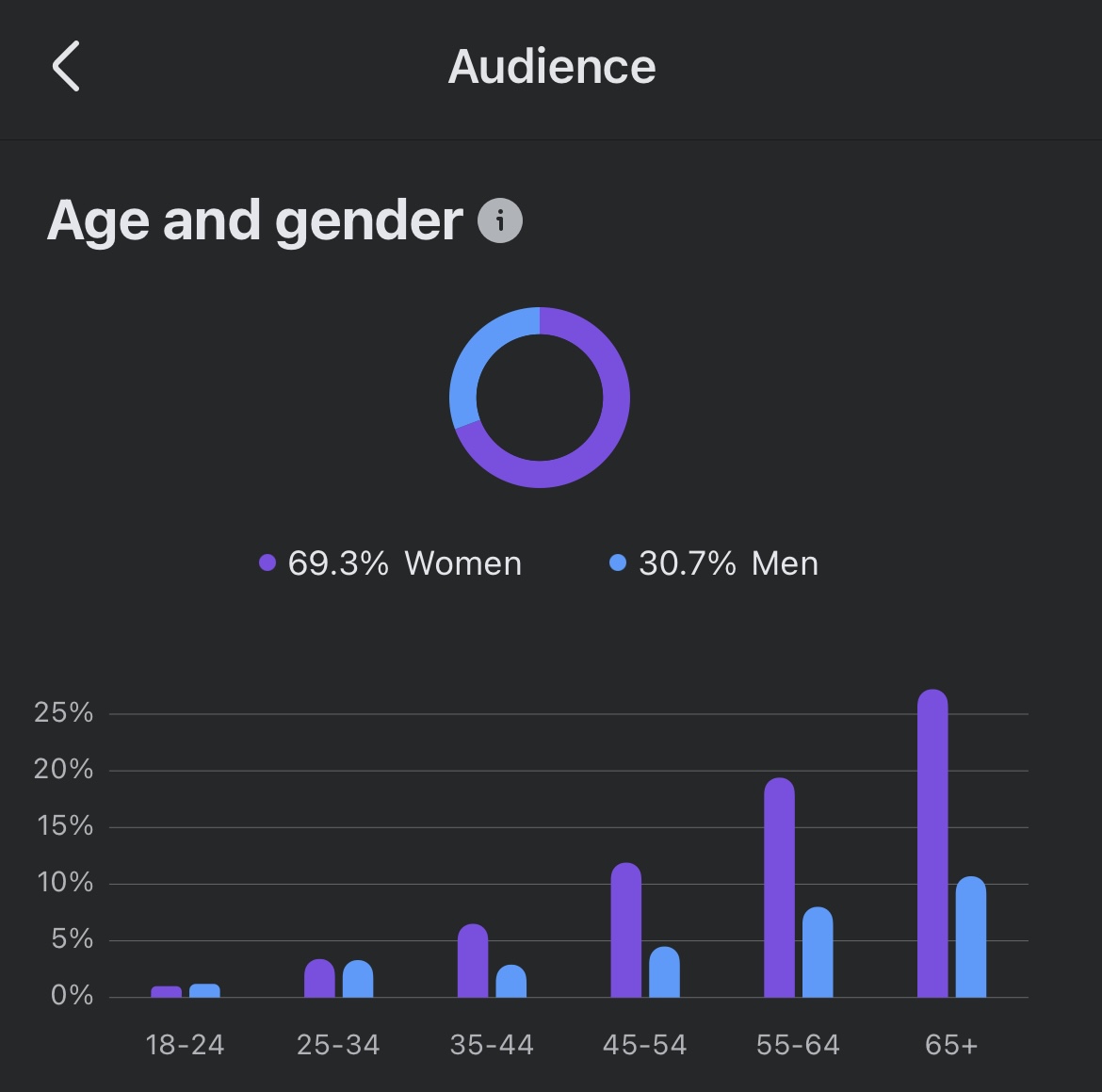Go back using the arrow icon
This screenshot has width=1102, height=1092.
point(66,67)
